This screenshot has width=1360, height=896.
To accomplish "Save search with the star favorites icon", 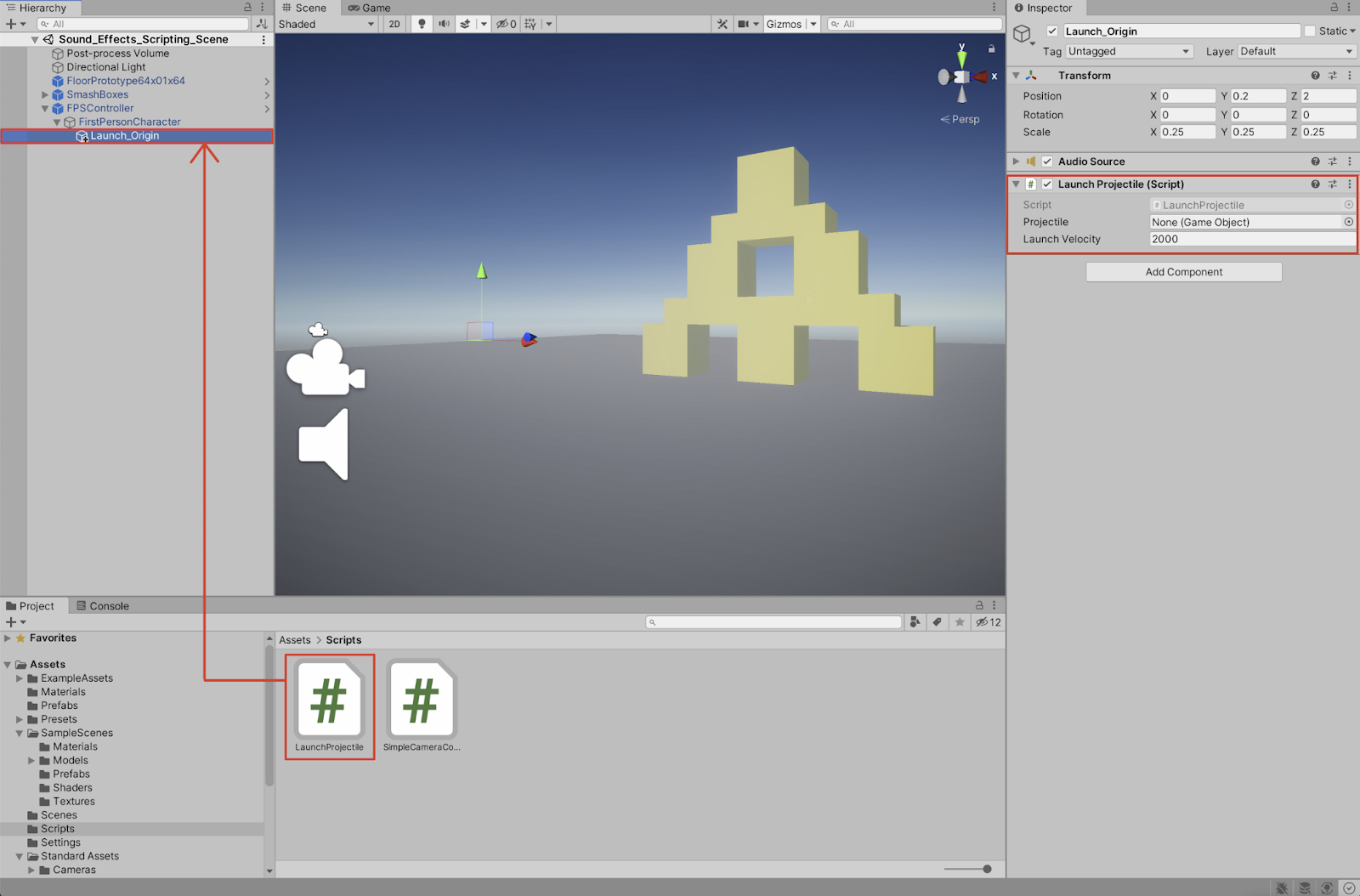I will point(960,622).
